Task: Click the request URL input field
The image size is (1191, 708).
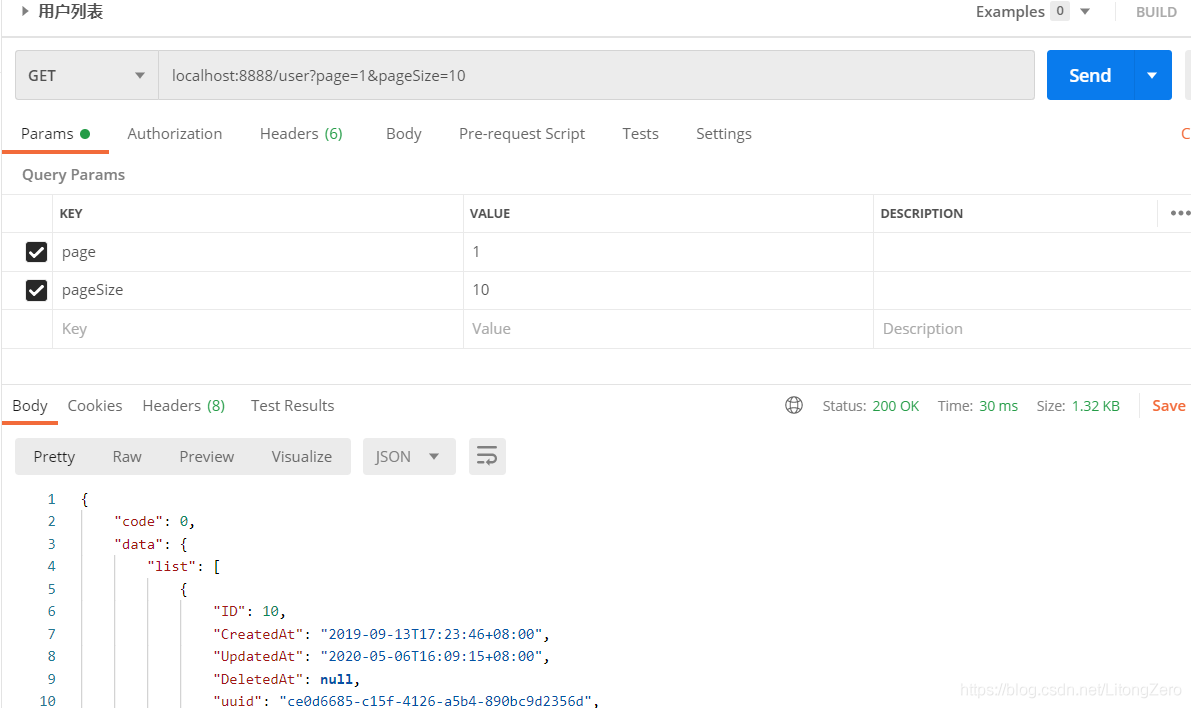Action: 596,75
